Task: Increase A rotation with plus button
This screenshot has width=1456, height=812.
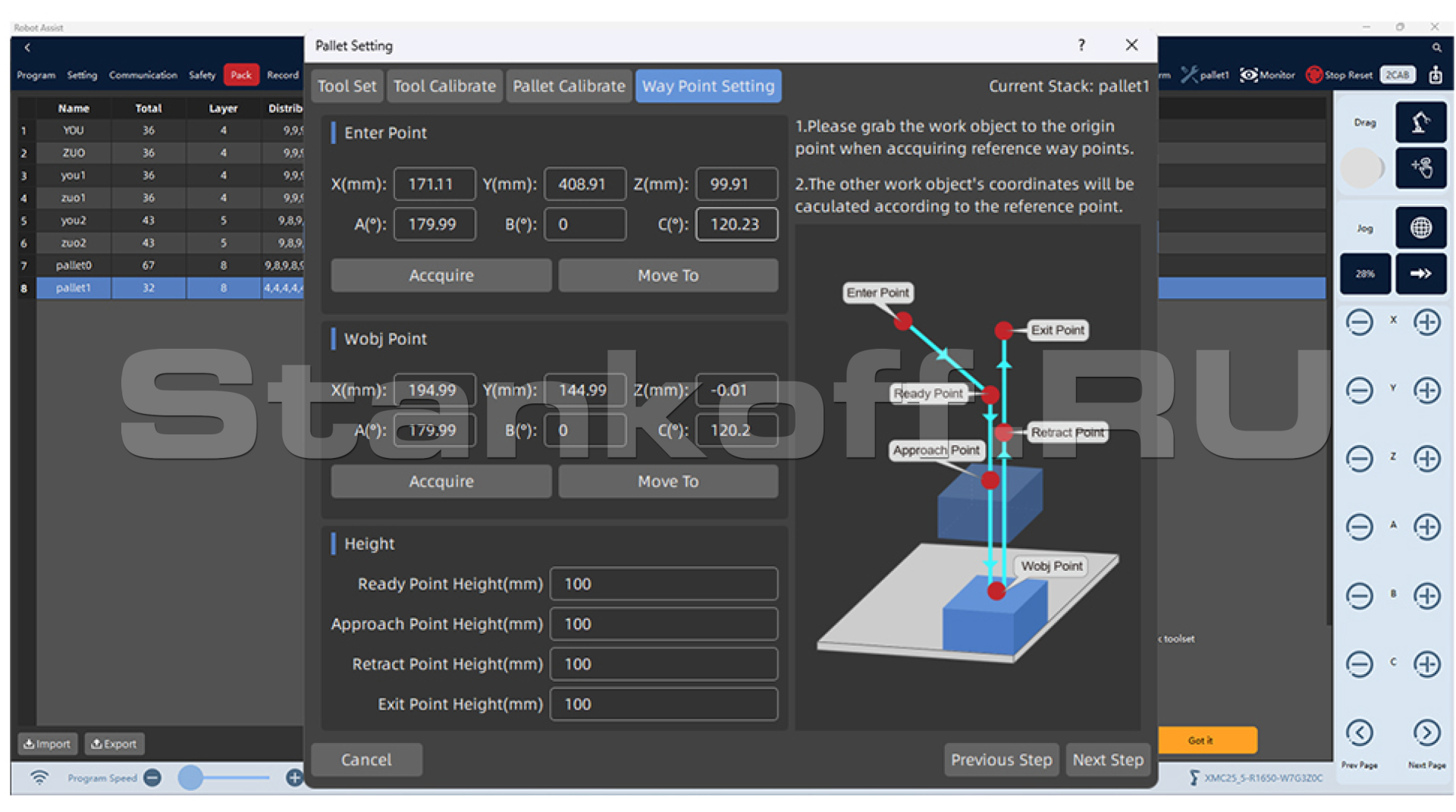Action: click(x=1426, y=527)
